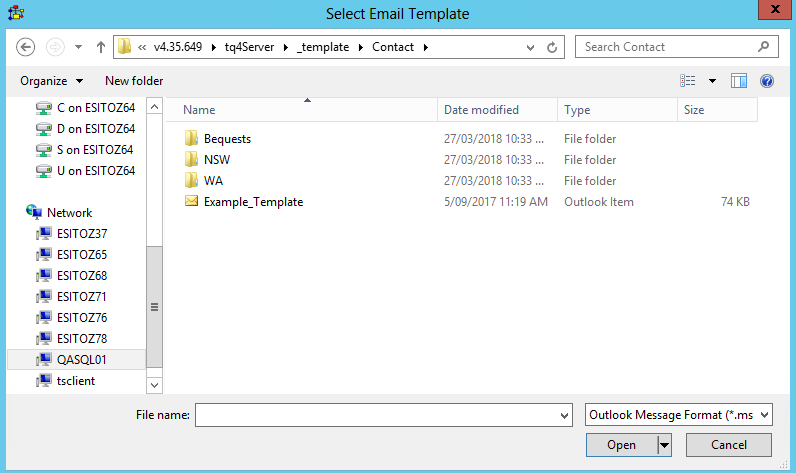Click the Up one level arrow
The height and width of the screenshot is (473, 796).
(x=101, y=47)
